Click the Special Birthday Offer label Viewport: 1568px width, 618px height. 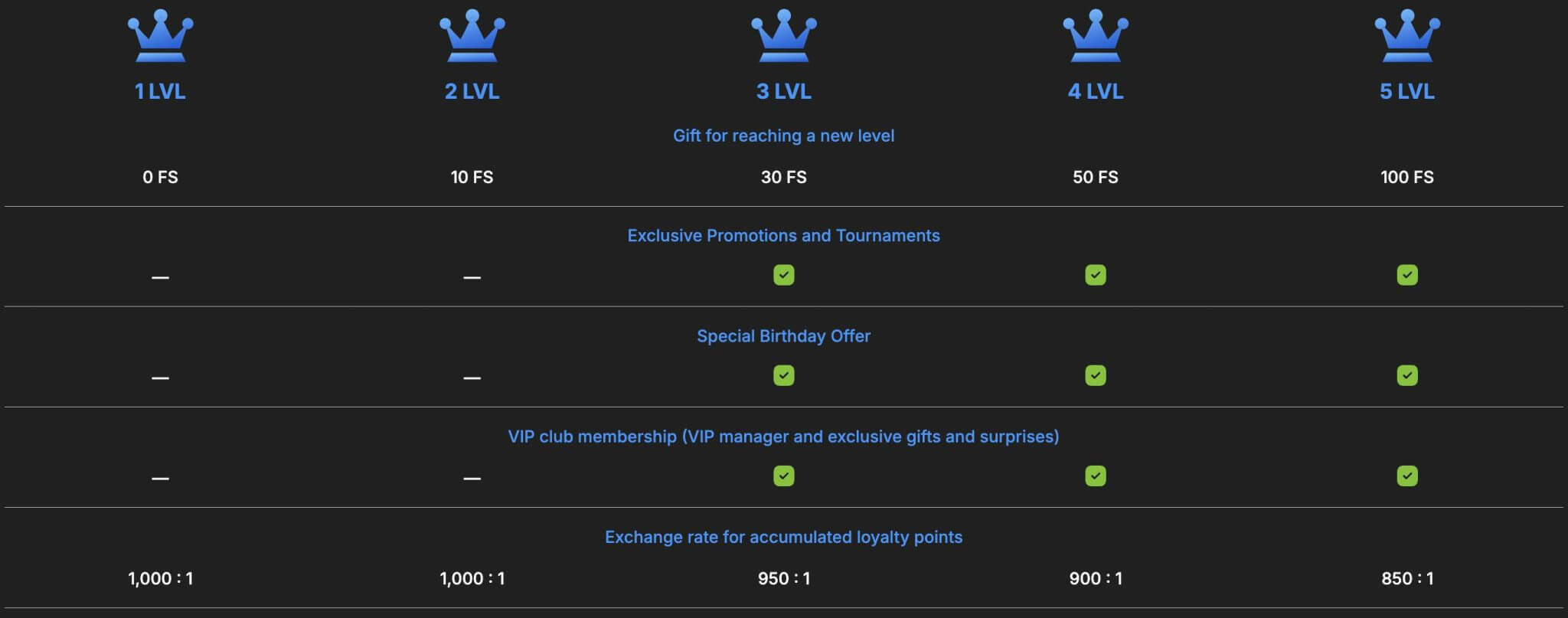tap(783, 336)
